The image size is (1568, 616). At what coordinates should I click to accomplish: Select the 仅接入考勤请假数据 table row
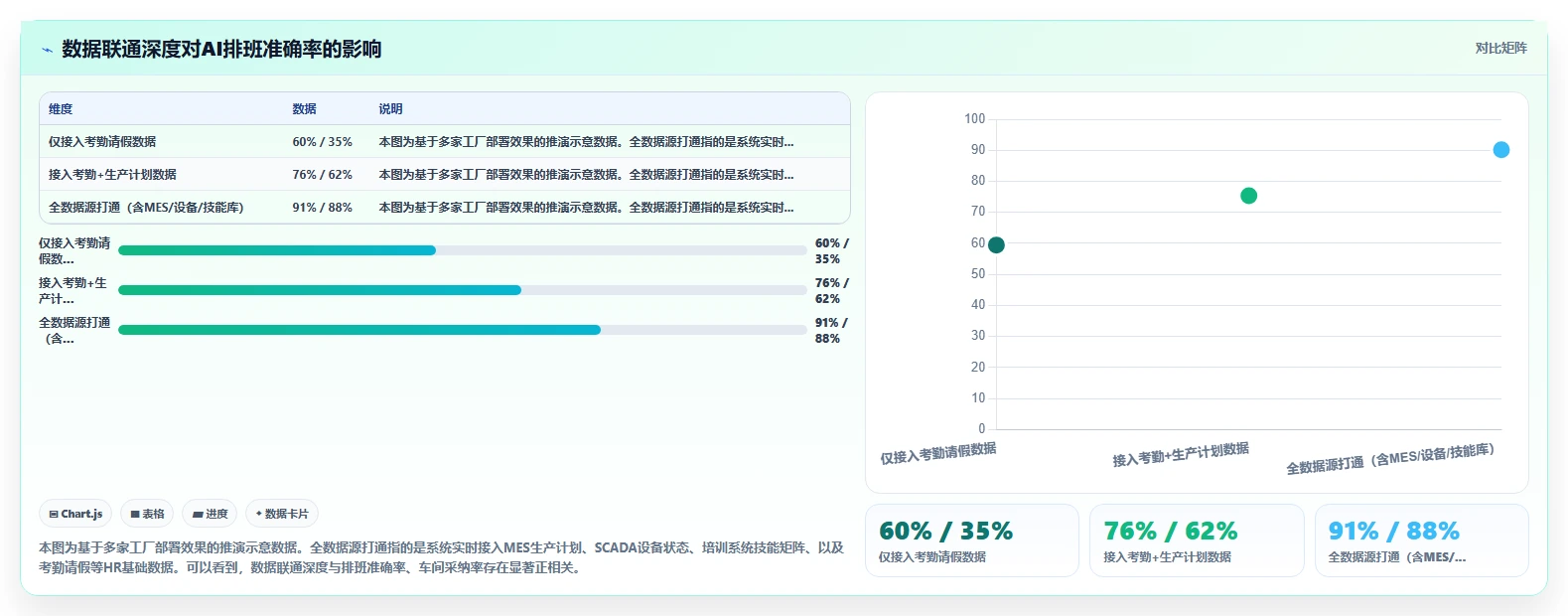click(445, 141)
